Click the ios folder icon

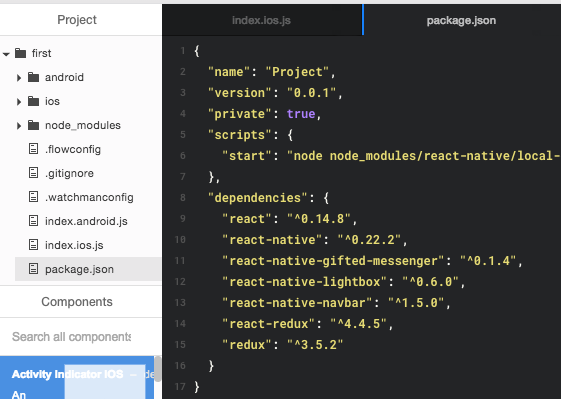(33, 101)
